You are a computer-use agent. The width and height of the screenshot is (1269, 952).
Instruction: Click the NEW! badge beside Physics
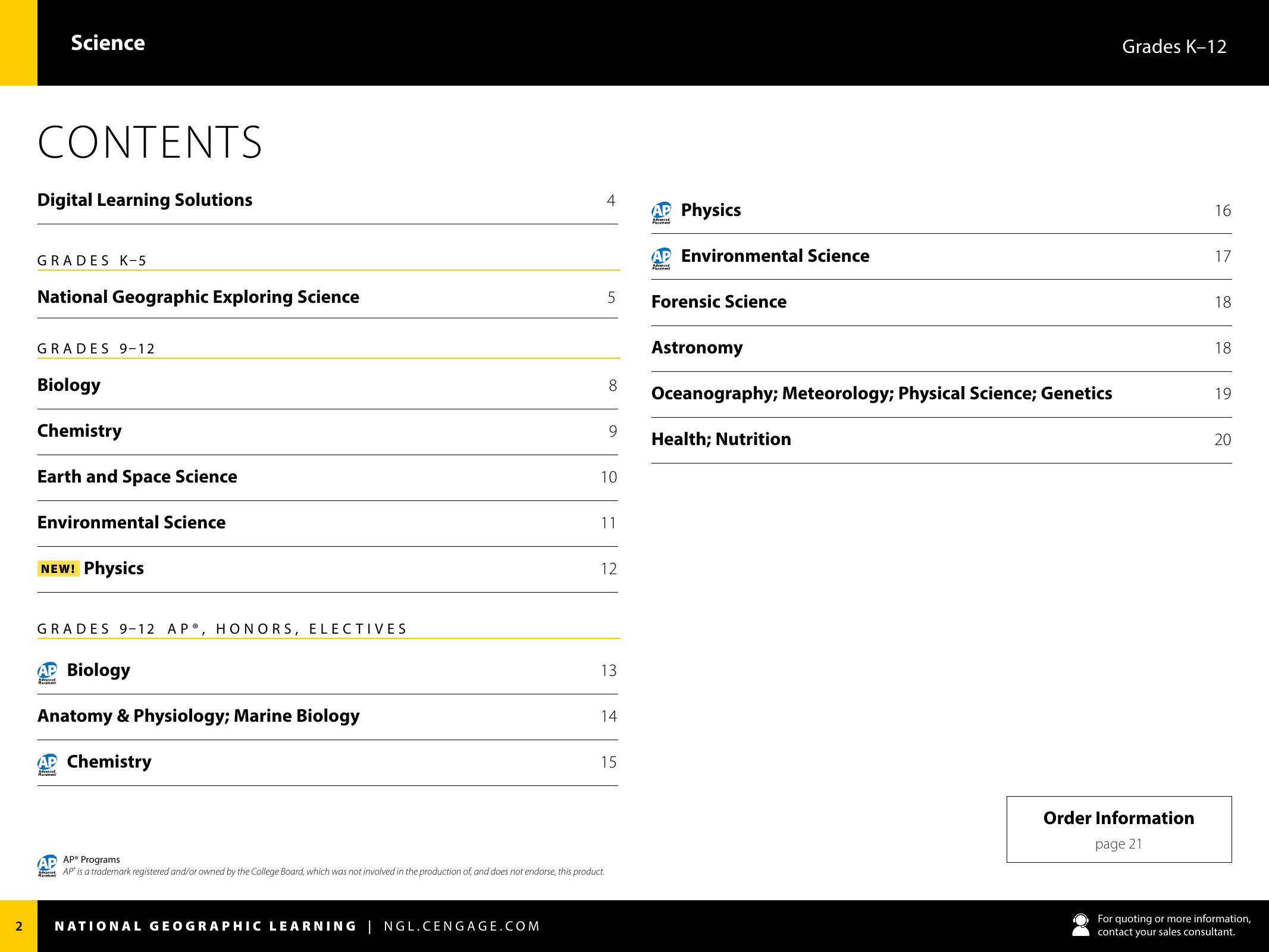point(58,569)
